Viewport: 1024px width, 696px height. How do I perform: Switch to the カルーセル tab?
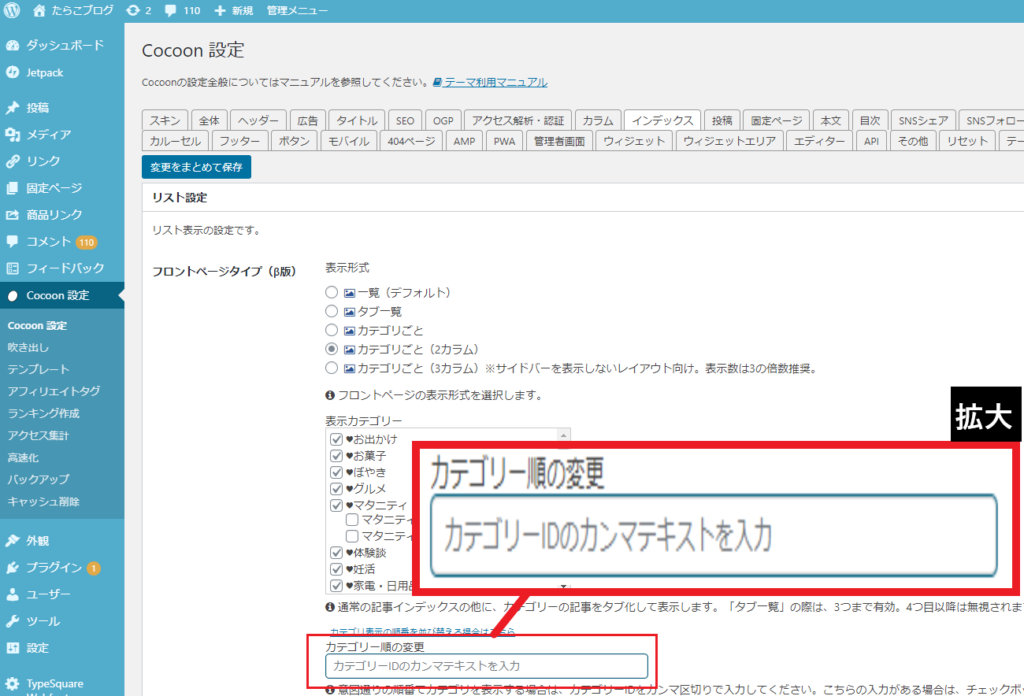point(175,141)
